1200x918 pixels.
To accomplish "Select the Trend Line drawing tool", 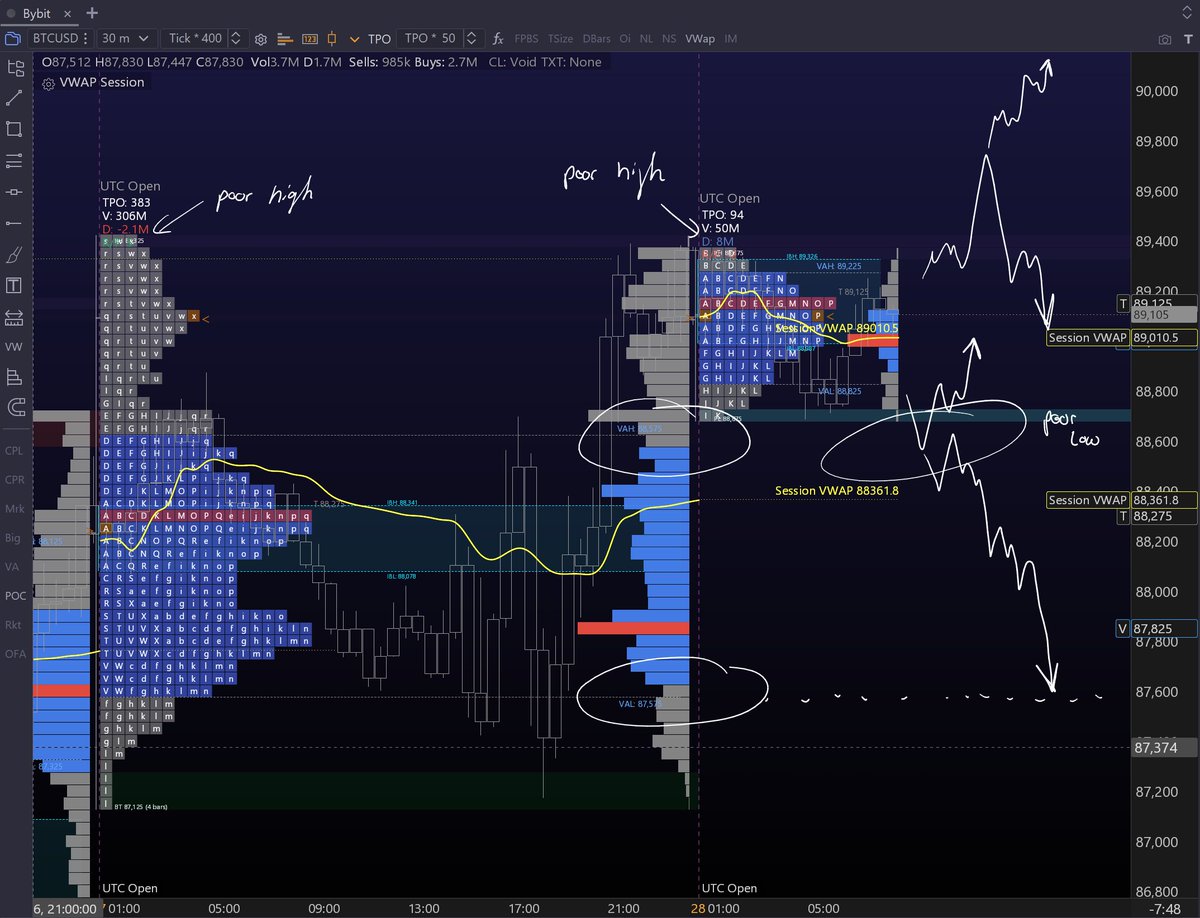I will [15, 97].
